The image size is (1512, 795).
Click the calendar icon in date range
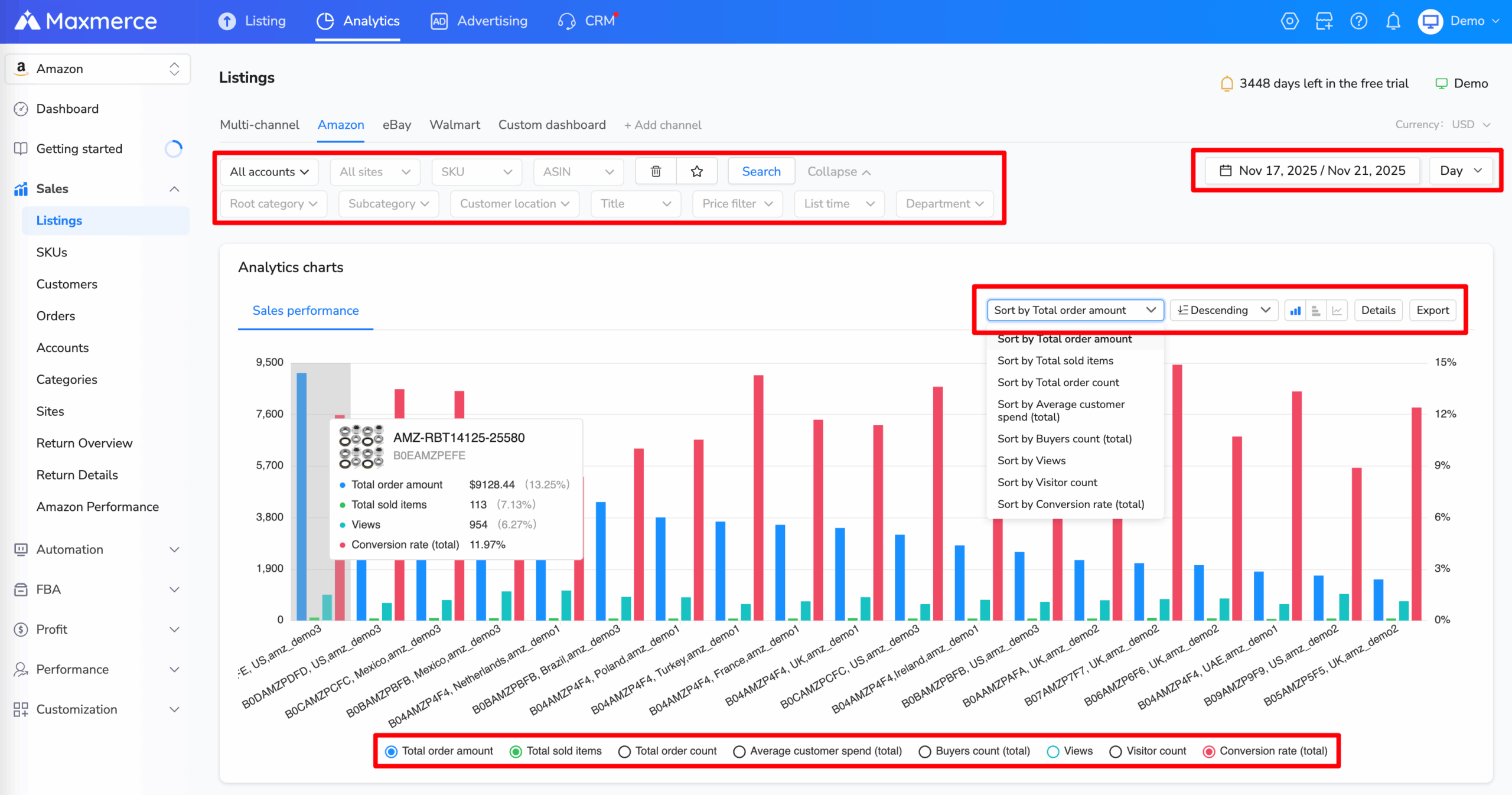(1226, 171)
